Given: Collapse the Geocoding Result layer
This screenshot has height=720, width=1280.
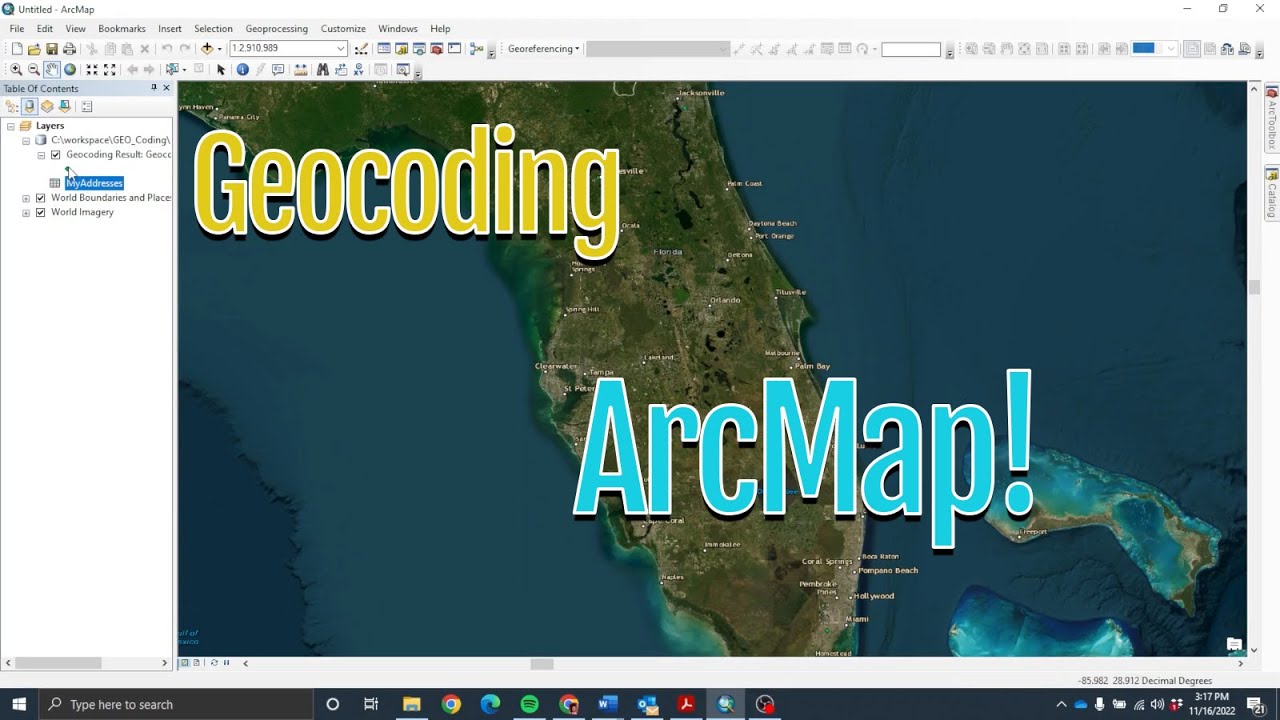Looking at the screenshot, I should [x=41, y=155].
